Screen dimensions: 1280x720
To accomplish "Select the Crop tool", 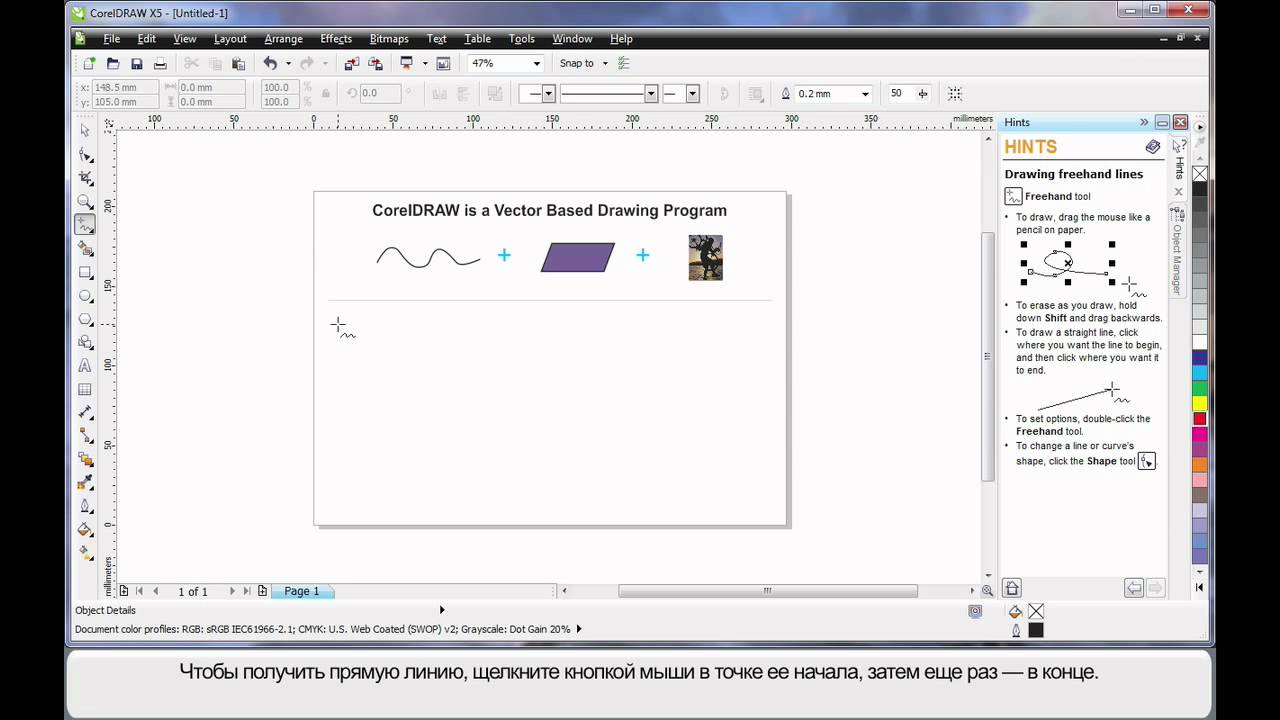I will (85, 178).
